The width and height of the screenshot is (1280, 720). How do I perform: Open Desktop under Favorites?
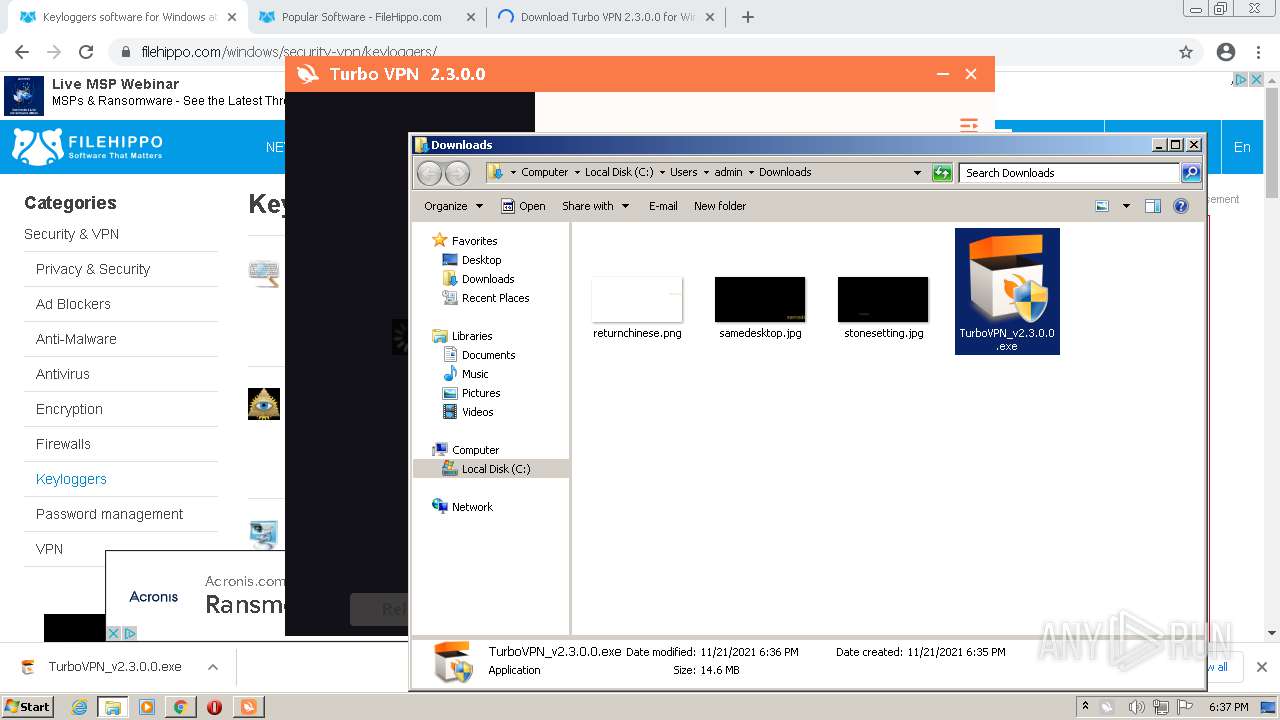point(481,260)
